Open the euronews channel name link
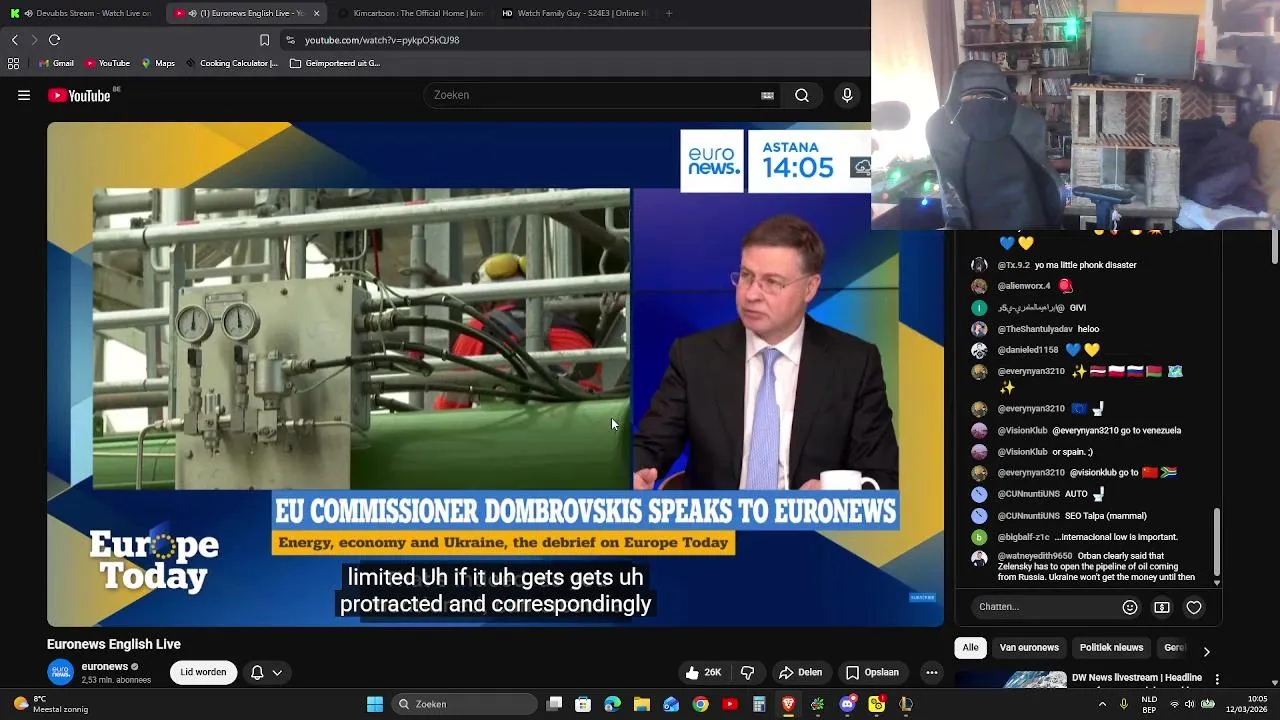Screen dimensions: 1280x720 click(105, 667)
